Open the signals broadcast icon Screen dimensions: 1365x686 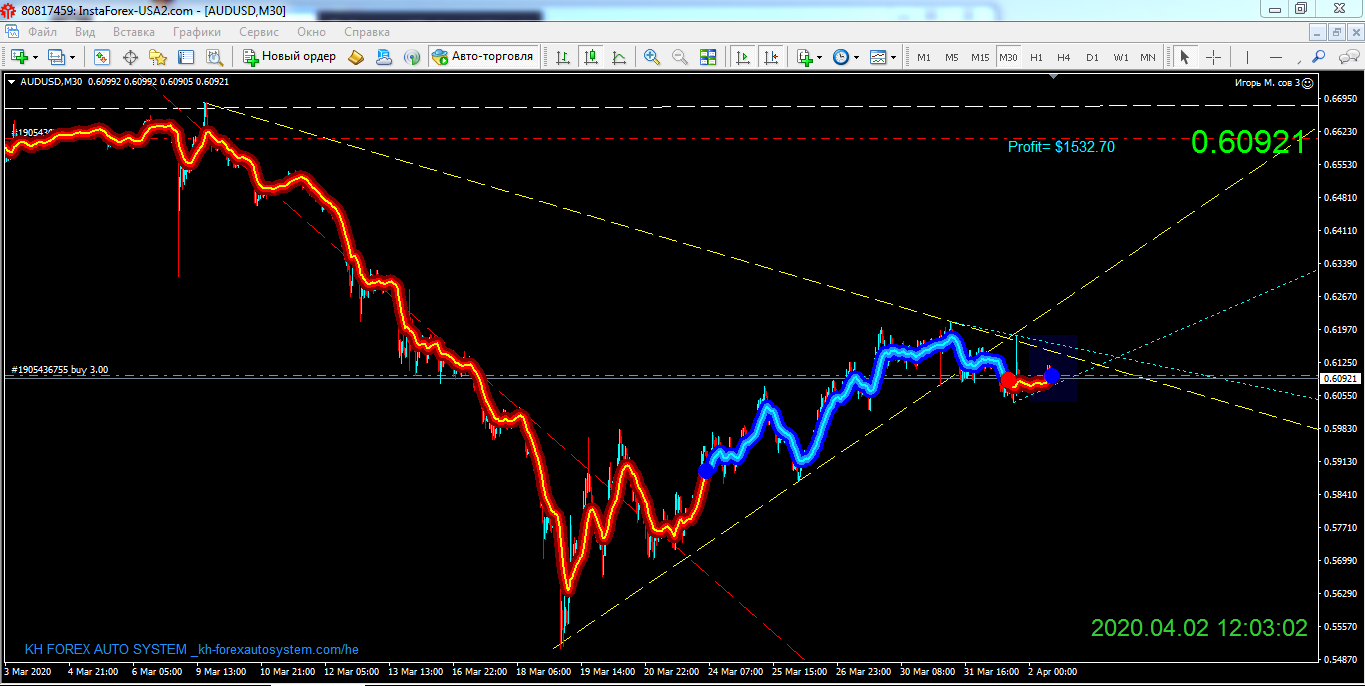pos(411,57)
